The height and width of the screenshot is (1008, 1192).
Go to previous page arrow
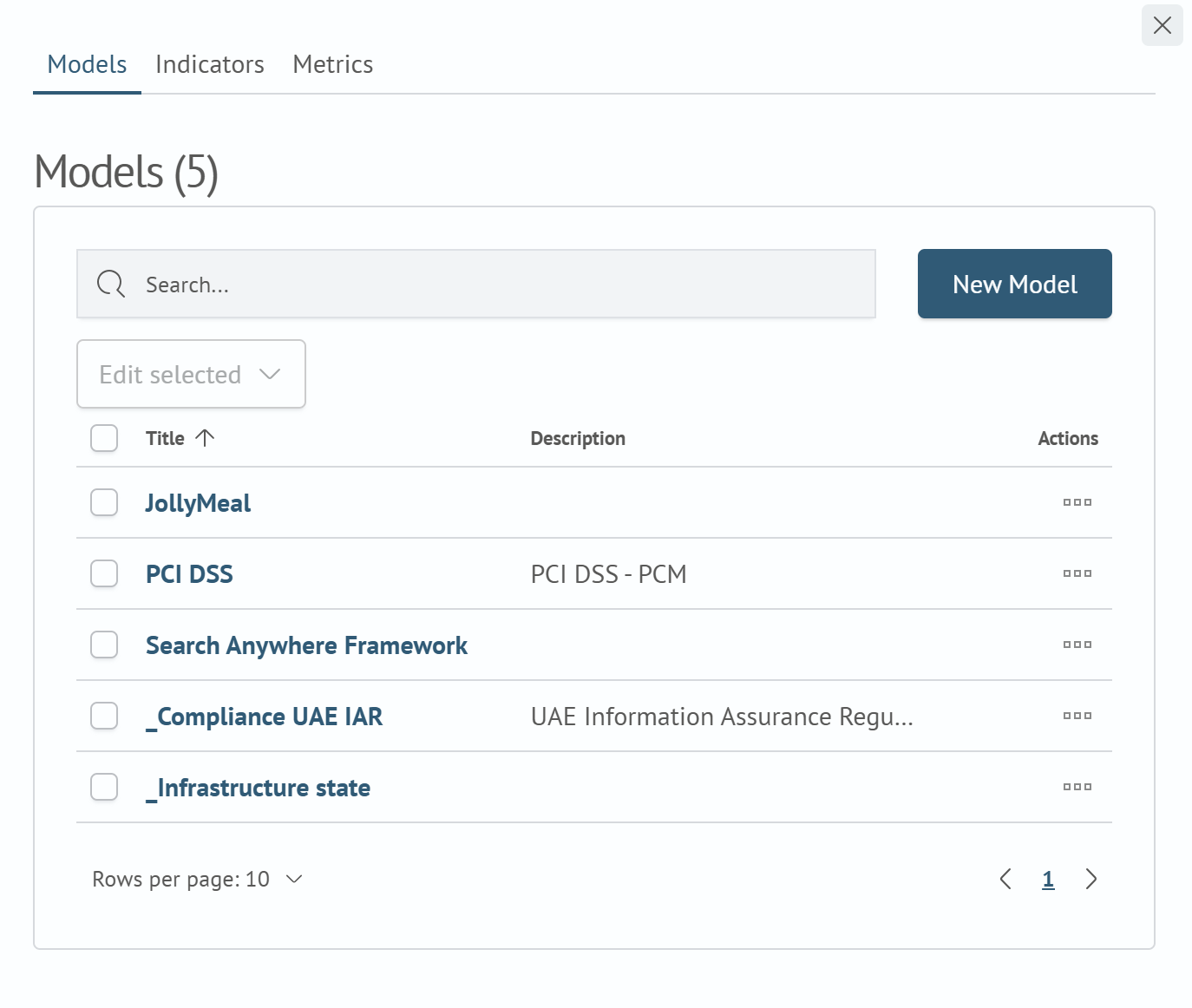pyautogui.click(x=1005, y=879)
